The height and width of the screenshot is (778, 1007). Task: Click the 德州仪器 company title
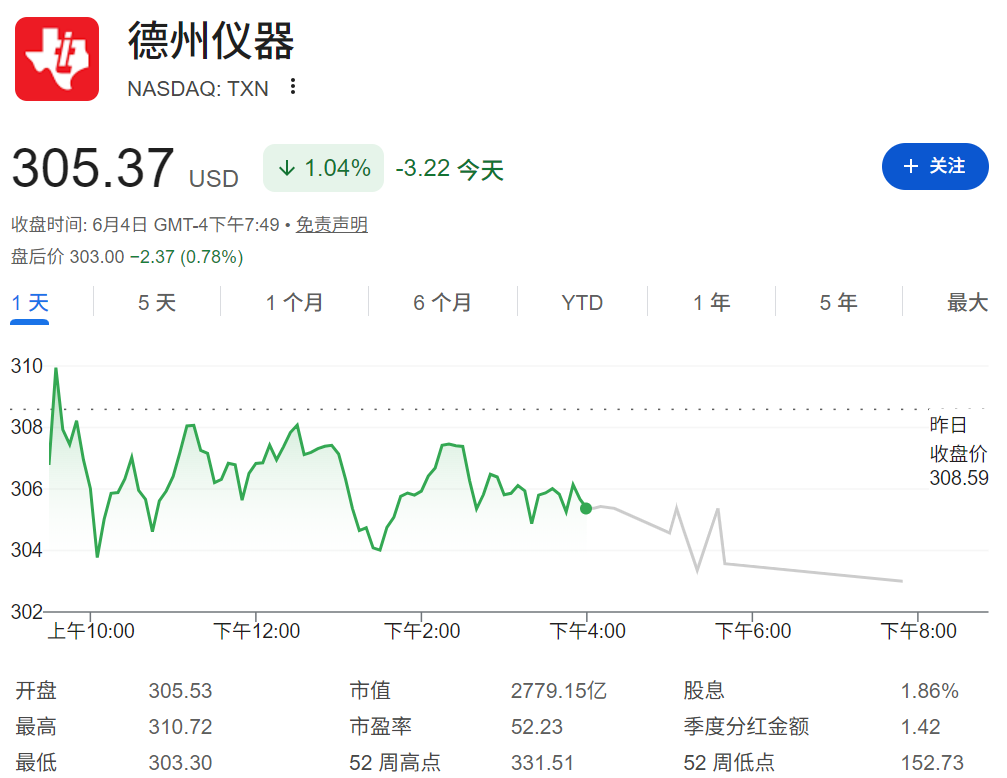(211, 40)
